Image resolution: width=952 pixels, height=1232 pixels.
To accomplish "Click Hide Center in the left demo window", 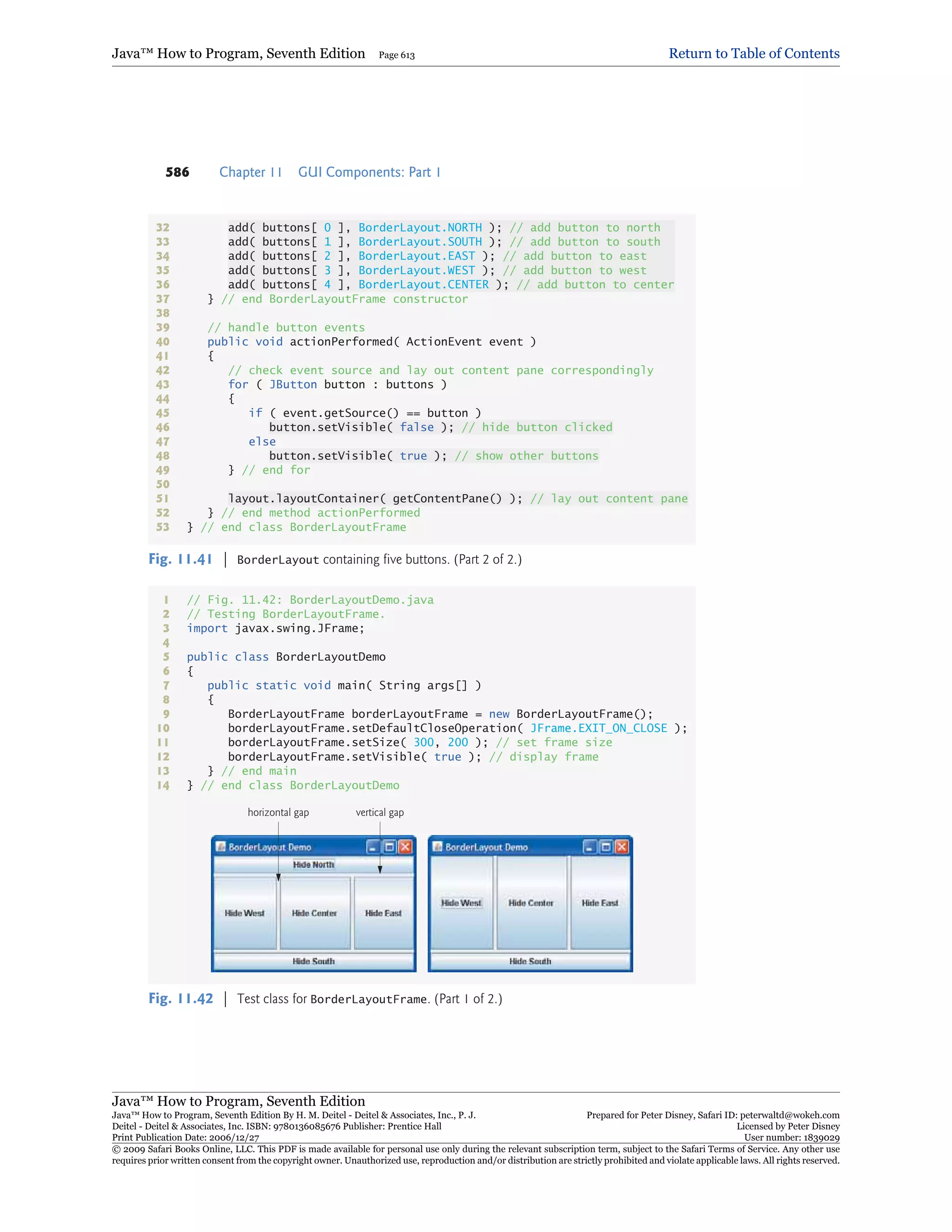I will click(314, 913).
